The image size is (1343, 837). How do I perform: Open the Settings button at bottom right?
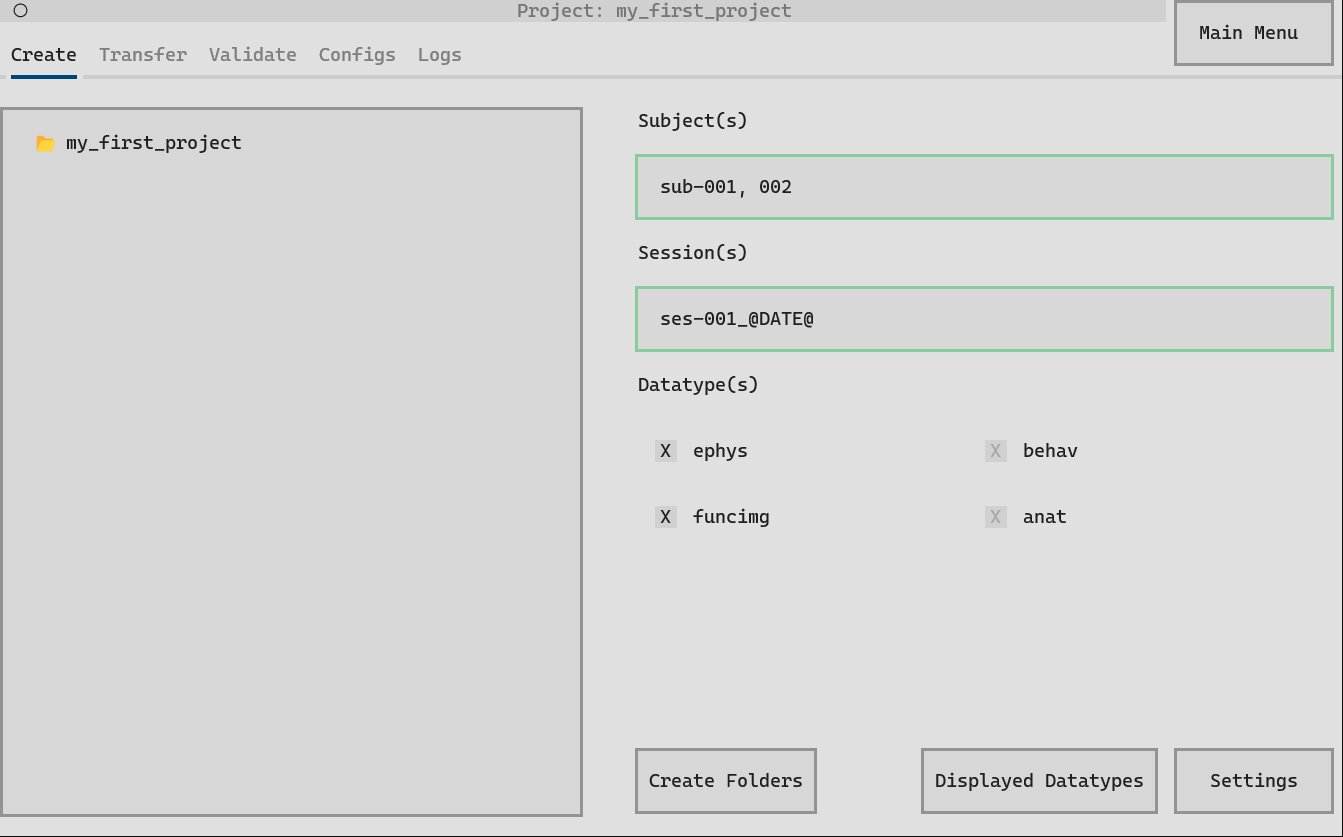coord(1253,781)
